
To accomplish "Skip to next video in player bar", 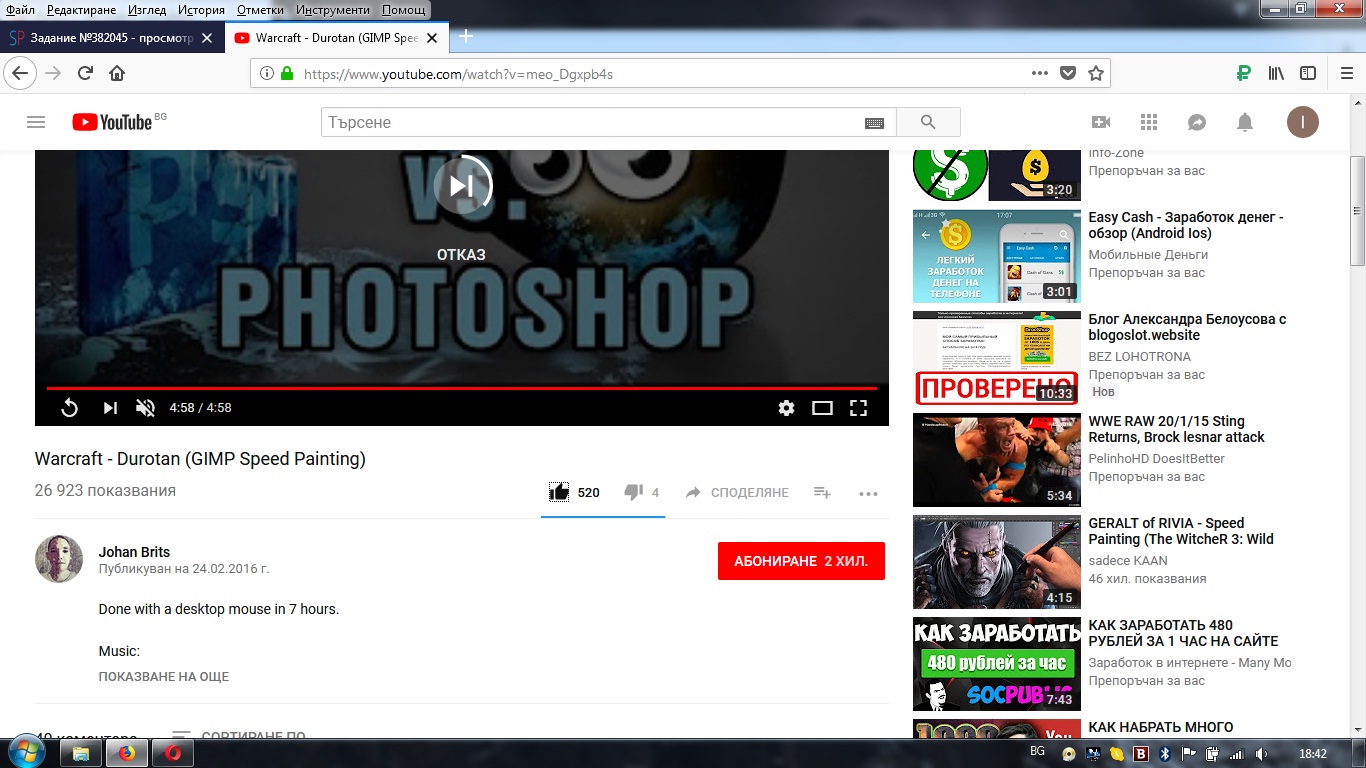I will click(110, 408).
